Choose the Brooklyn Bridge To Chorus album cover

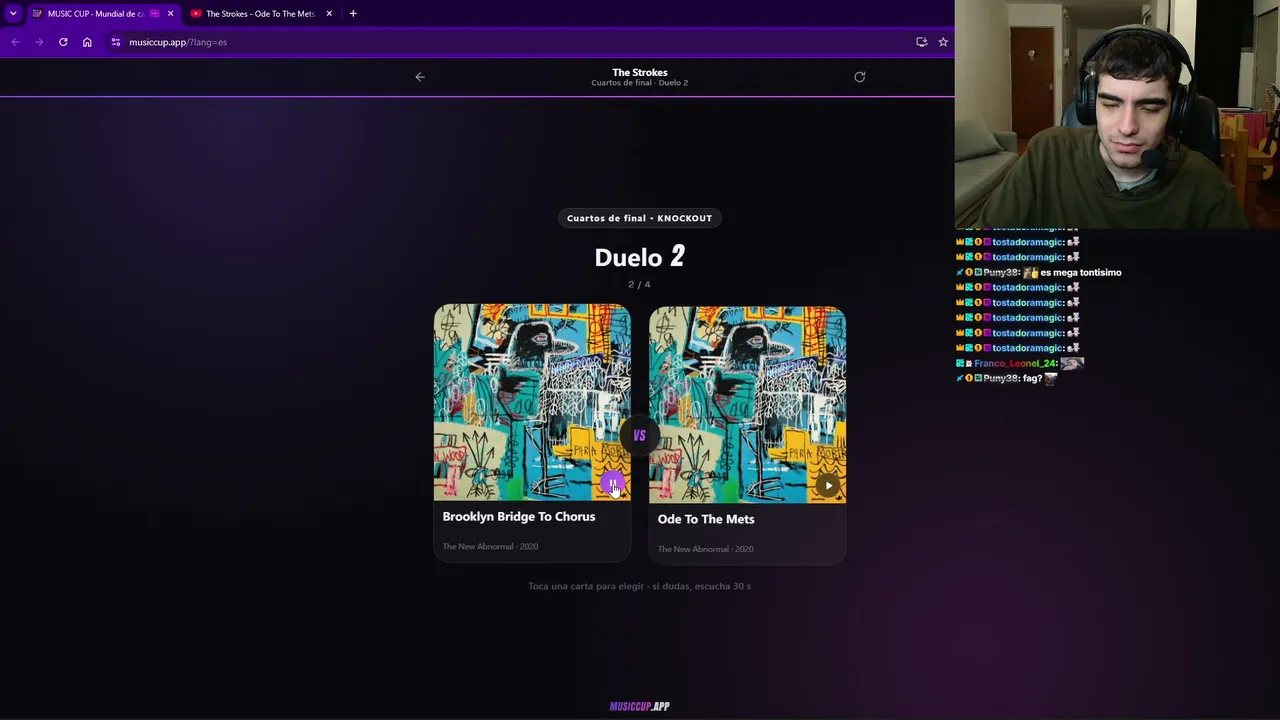(x=532, y=402)
